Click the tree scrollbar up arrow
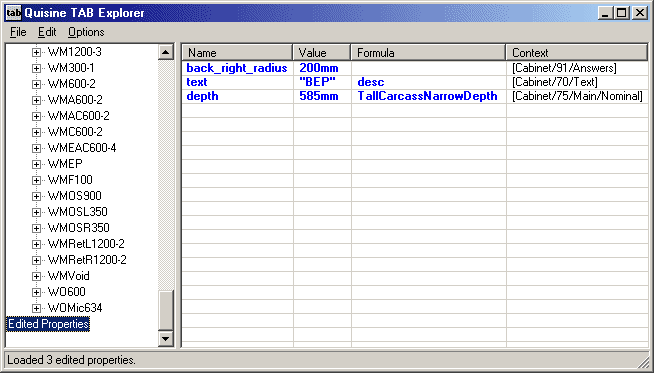This screenshot has width=654, height=373. 166,52
